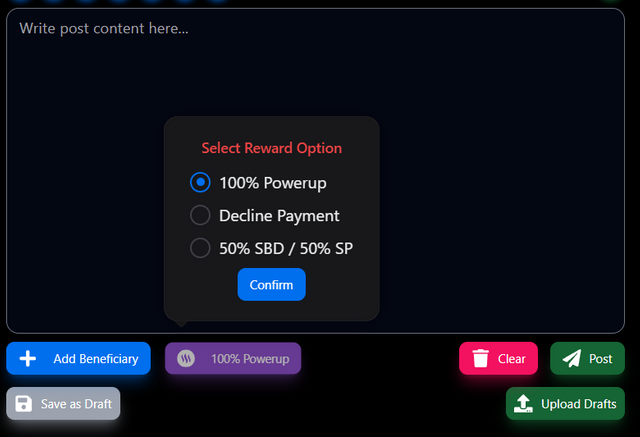This screenshot has height=437, width=640.
Task: Clear the post using the Clear button
Action: [x=498, y=359]
